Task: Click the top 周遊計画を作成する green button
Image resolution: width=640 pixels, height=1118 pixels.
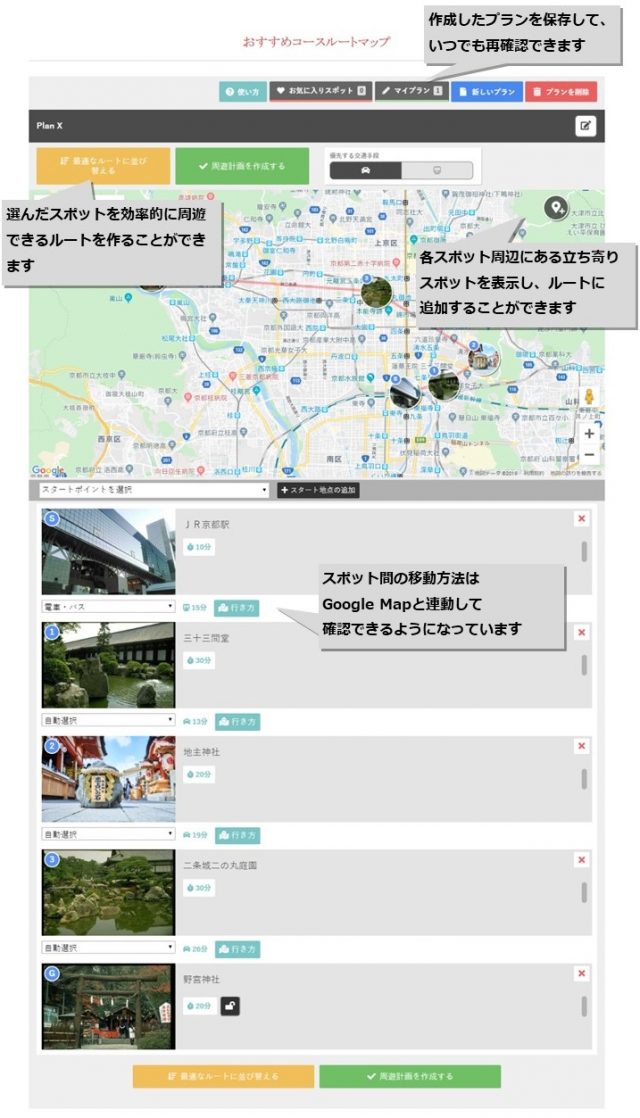Action: tap(241, 166)
